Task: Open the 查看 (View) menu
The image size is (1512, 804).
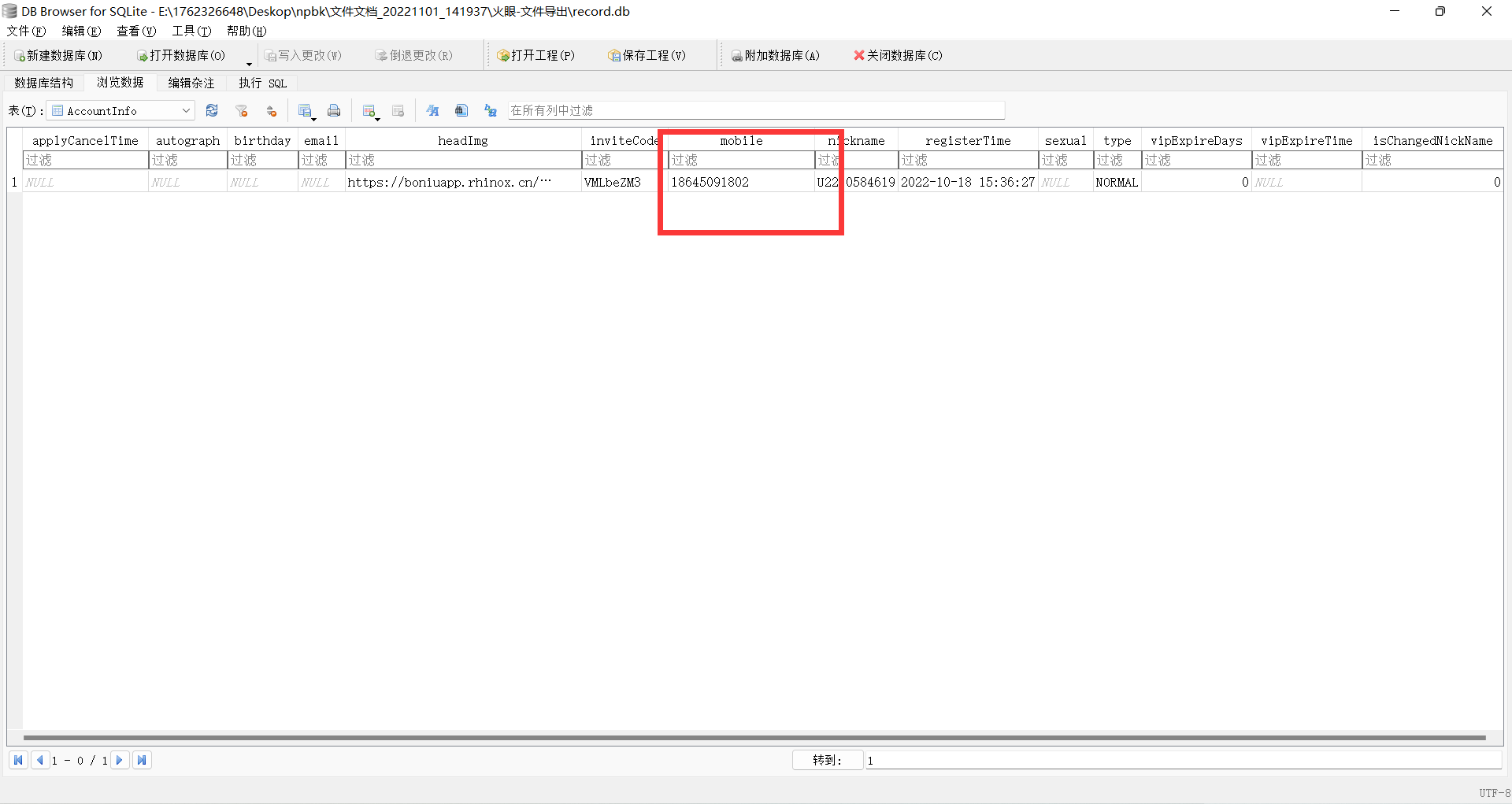Action: pyautogui.click(x=137, y=31)
